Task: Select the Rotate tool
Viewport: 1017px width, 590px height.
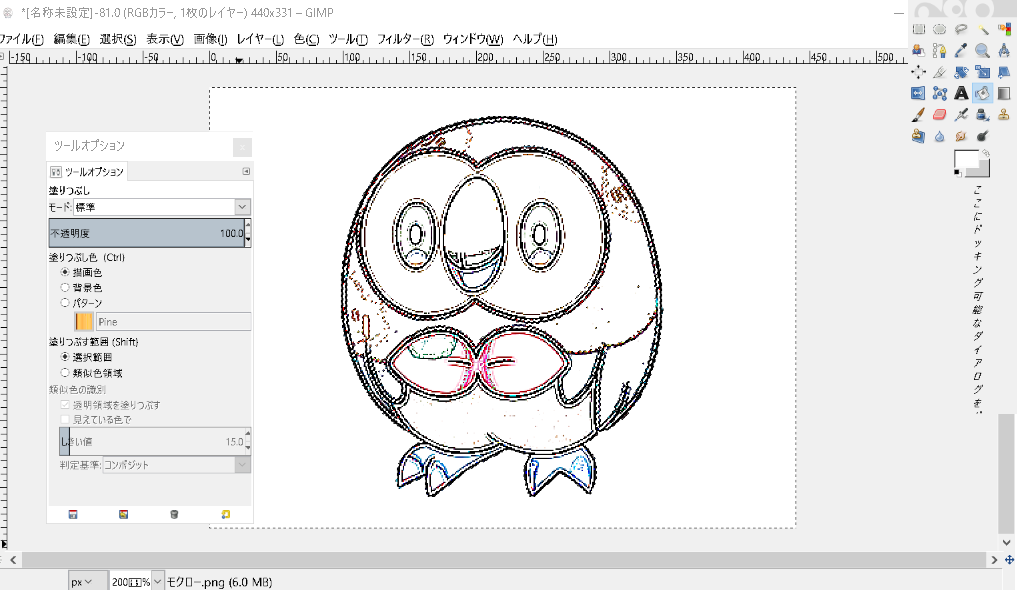Action: (961, 72)
